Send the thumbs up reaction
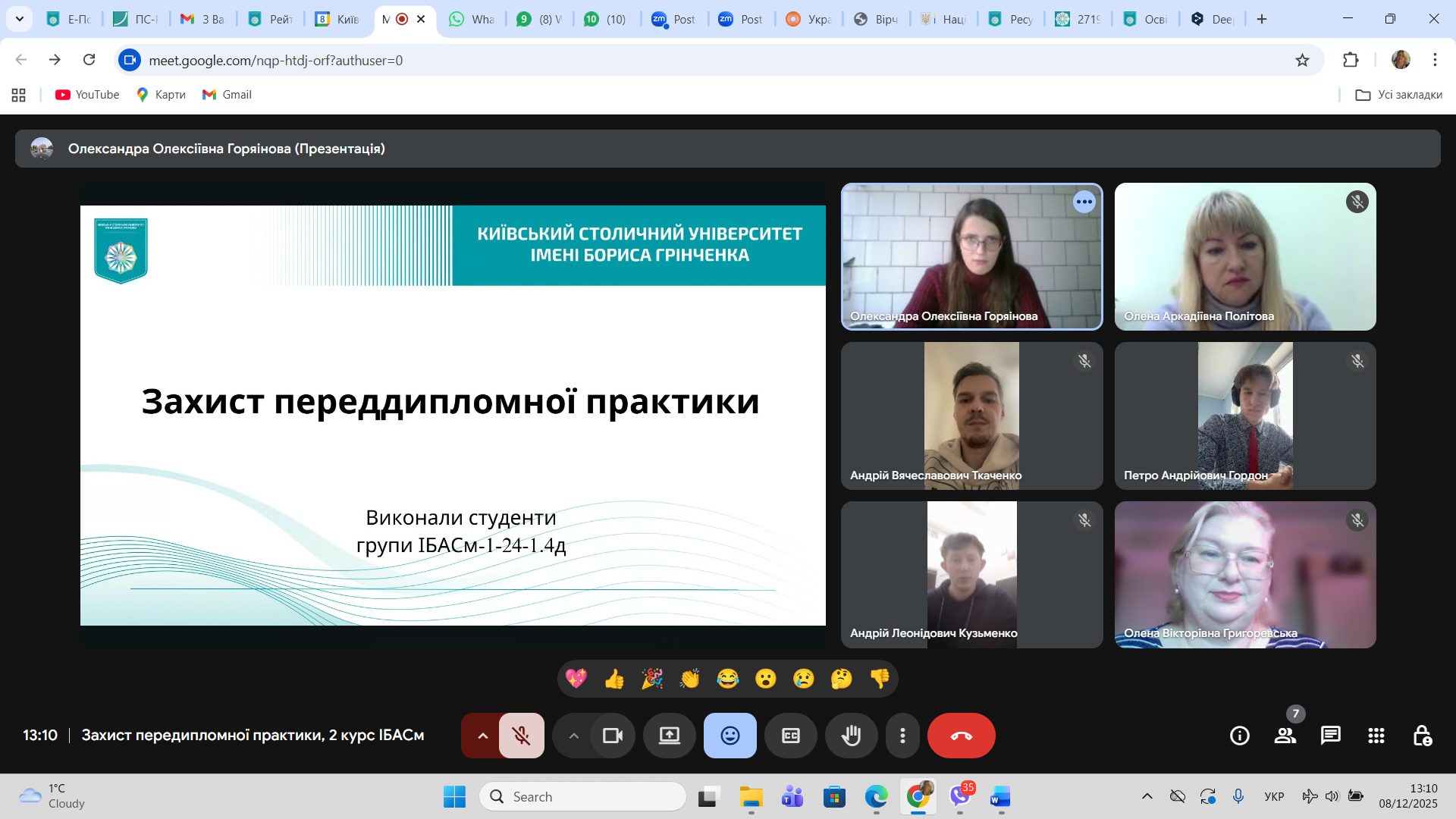Image resolution: width=1456 pixels, height=819 pixels. point(614,679)
